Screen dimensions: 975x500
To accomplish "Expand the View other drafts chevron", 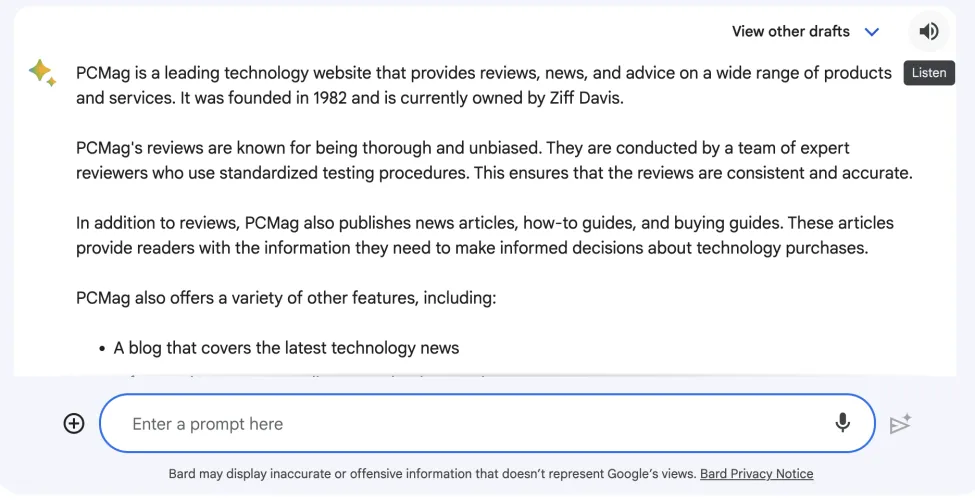I will 872,32.
